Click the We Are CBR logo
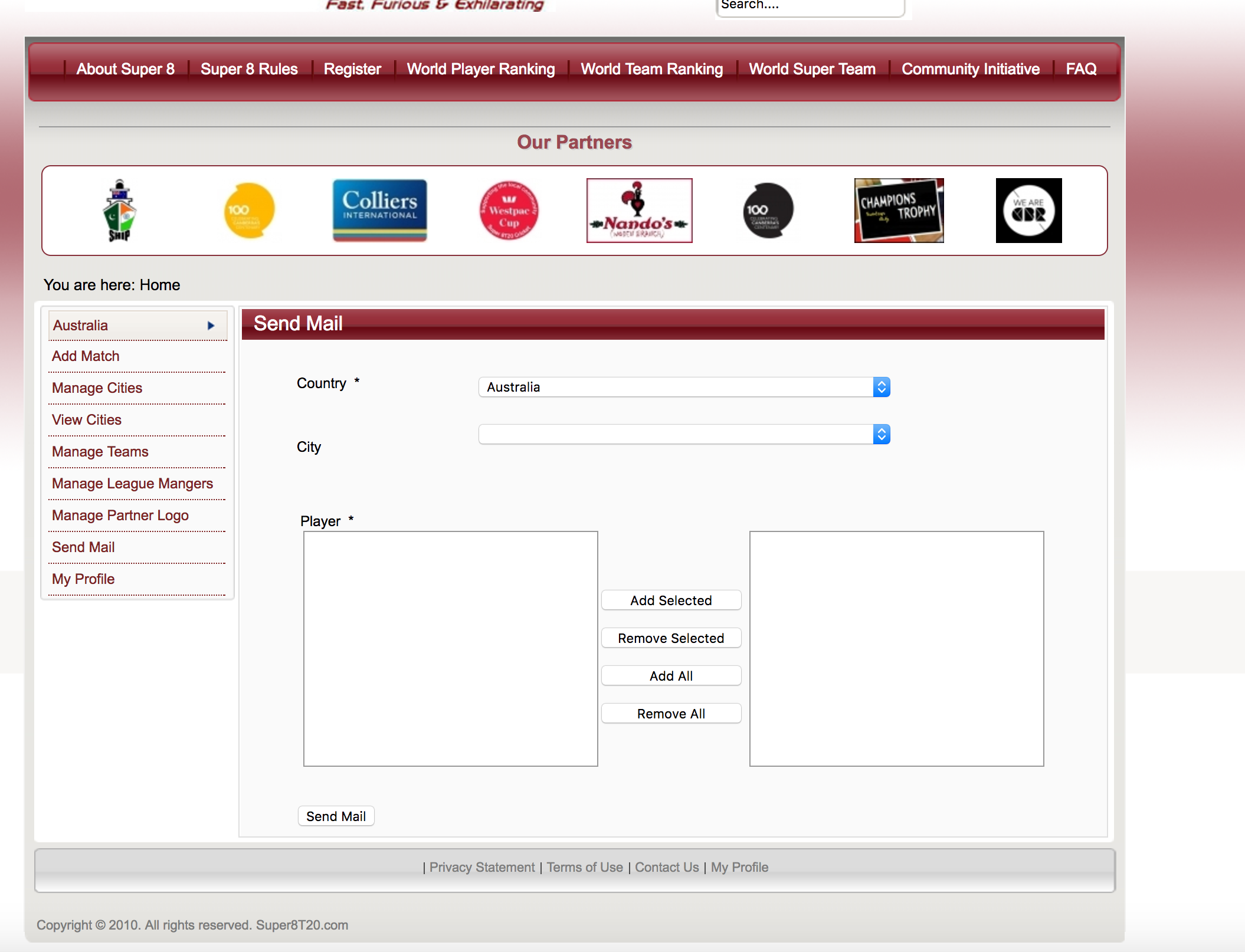Screen dimensions: 1245x952 (1028, 211)
